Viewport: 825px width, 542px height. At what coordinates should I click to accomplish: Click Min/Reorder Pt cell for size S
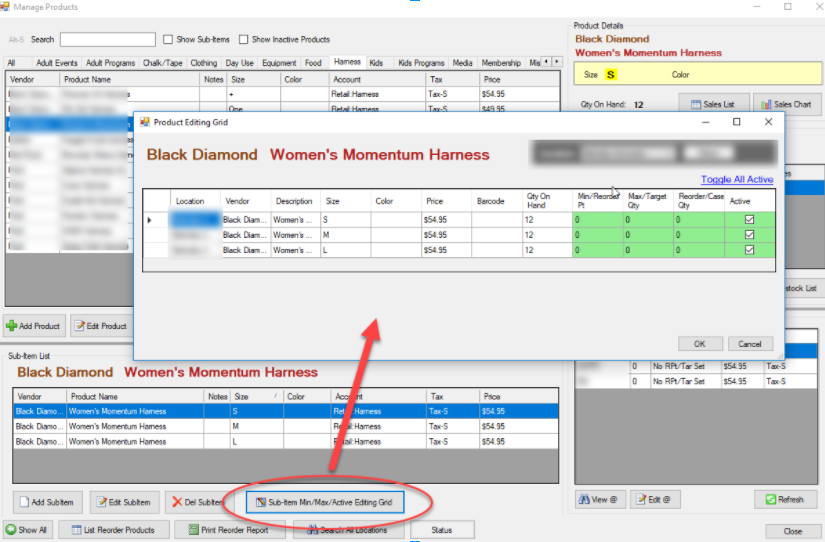click(x=597, y=219)
